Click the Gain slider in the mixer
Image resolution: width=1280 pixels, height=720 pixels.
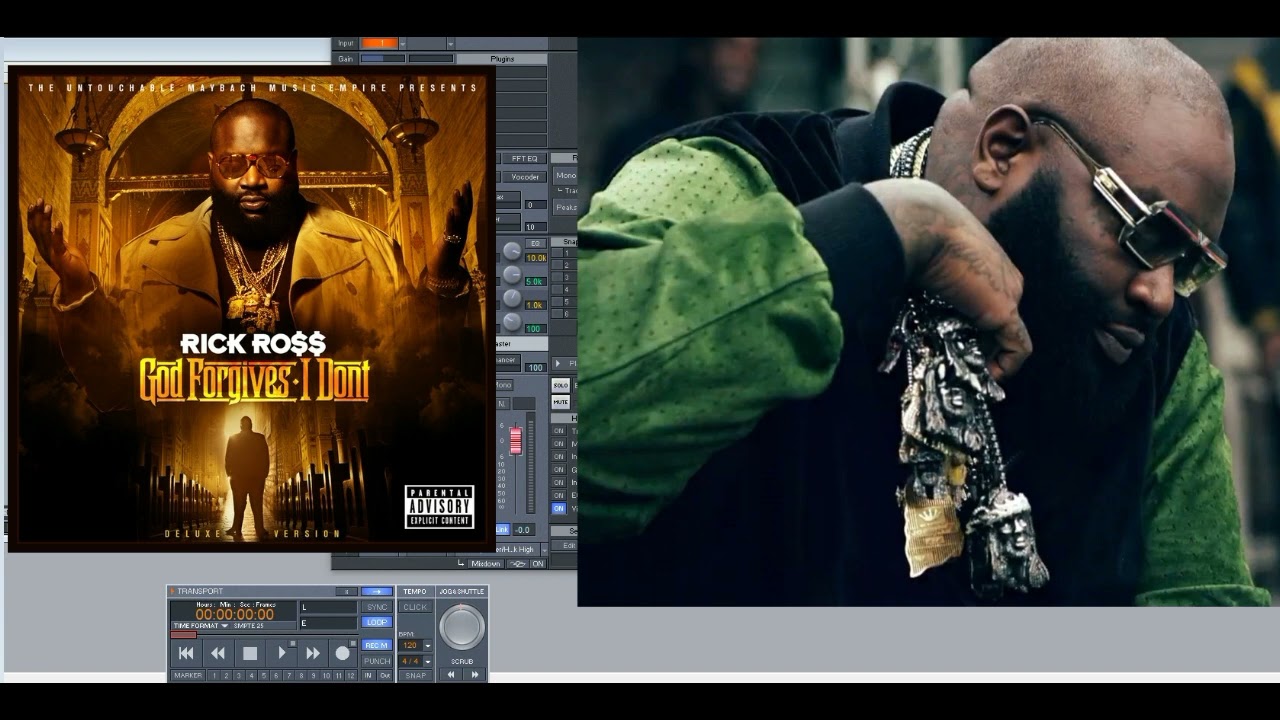(383, 59)
